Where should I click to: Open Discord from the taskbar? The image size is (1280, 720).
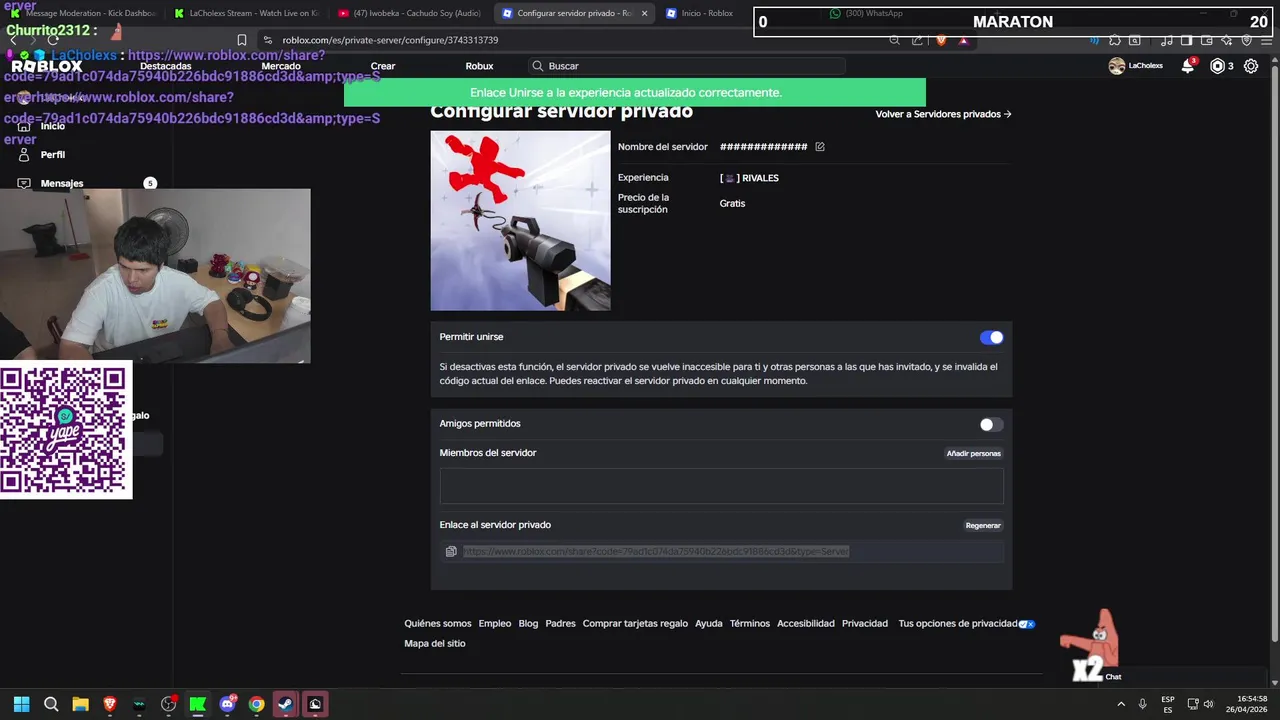227,704
